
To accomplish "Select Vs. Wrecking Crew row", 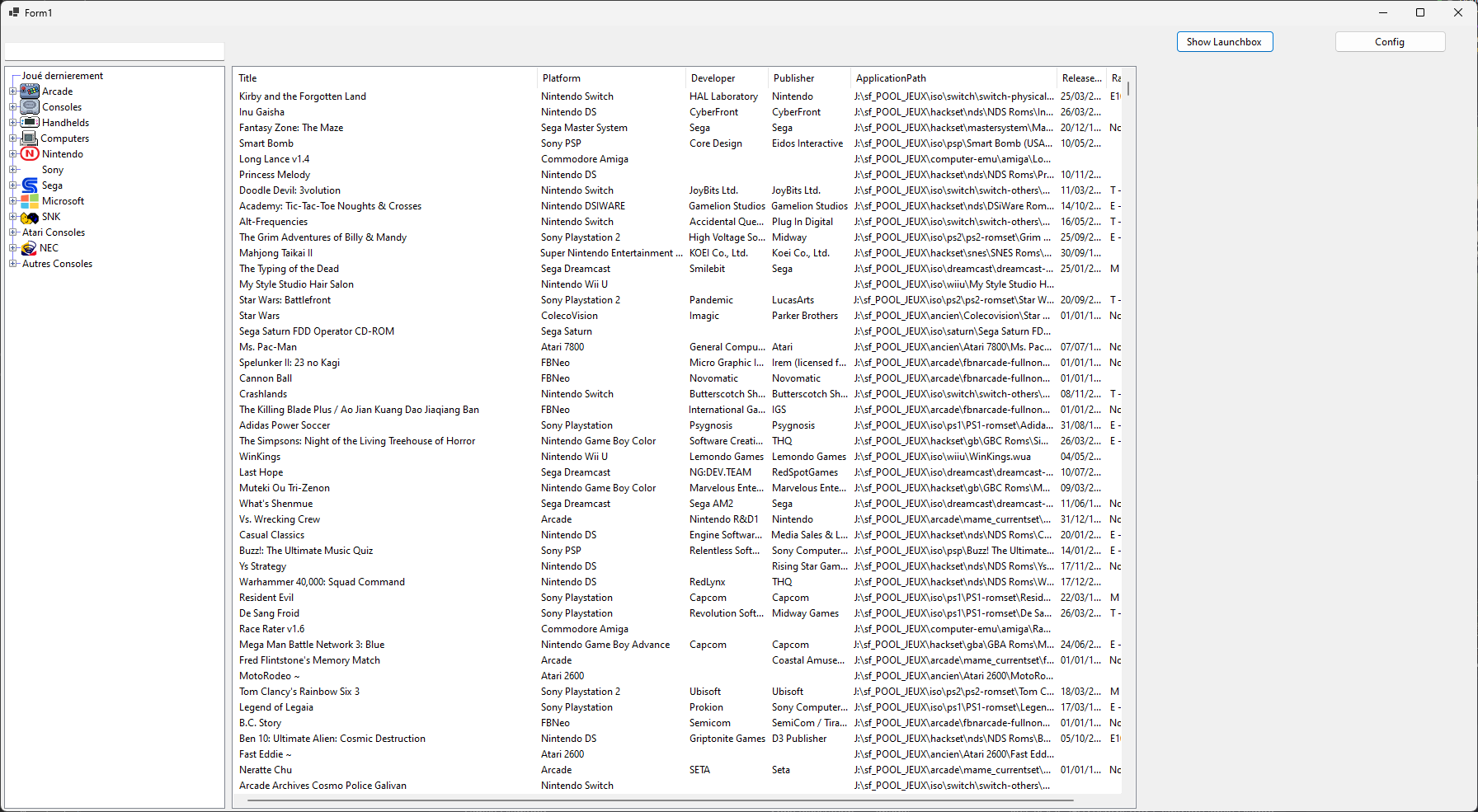I will click(x=678, y=519).
